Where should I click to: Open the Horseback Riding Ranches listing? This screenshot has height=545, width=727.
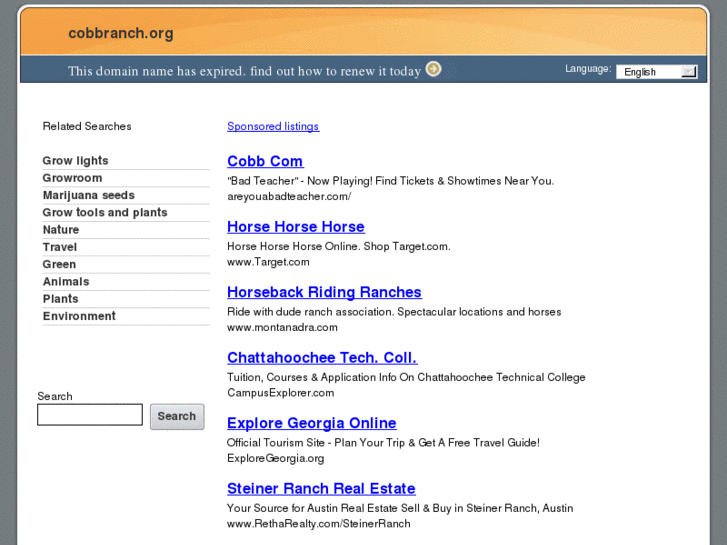coord(324,292)
